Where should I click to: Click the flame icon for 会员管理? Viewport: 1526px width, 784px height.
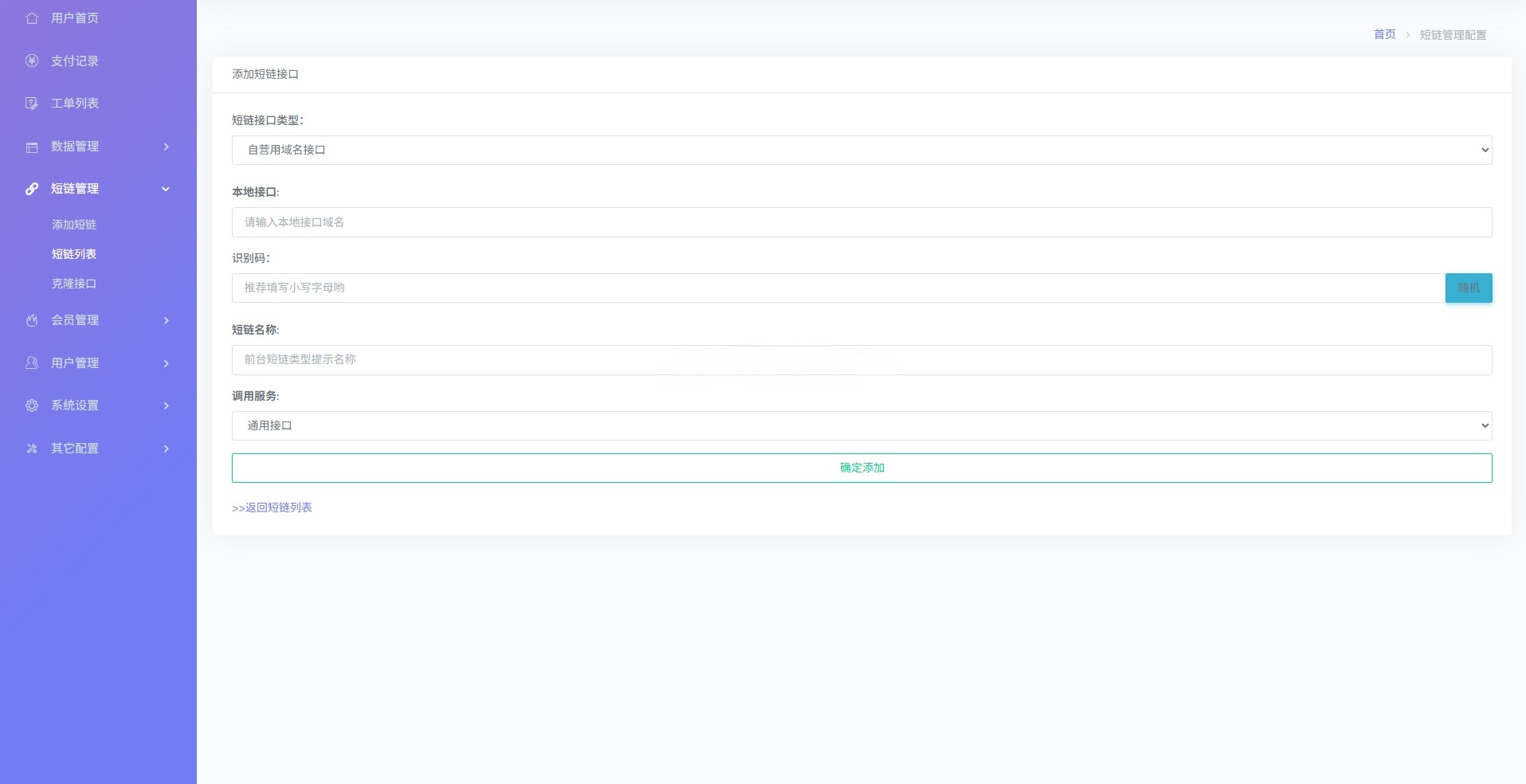click(x=32, y=320)
